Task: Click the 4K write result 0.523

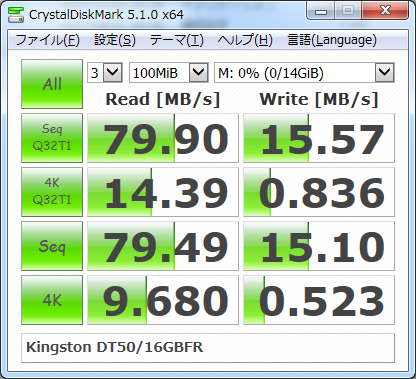Action: point(319,300)
